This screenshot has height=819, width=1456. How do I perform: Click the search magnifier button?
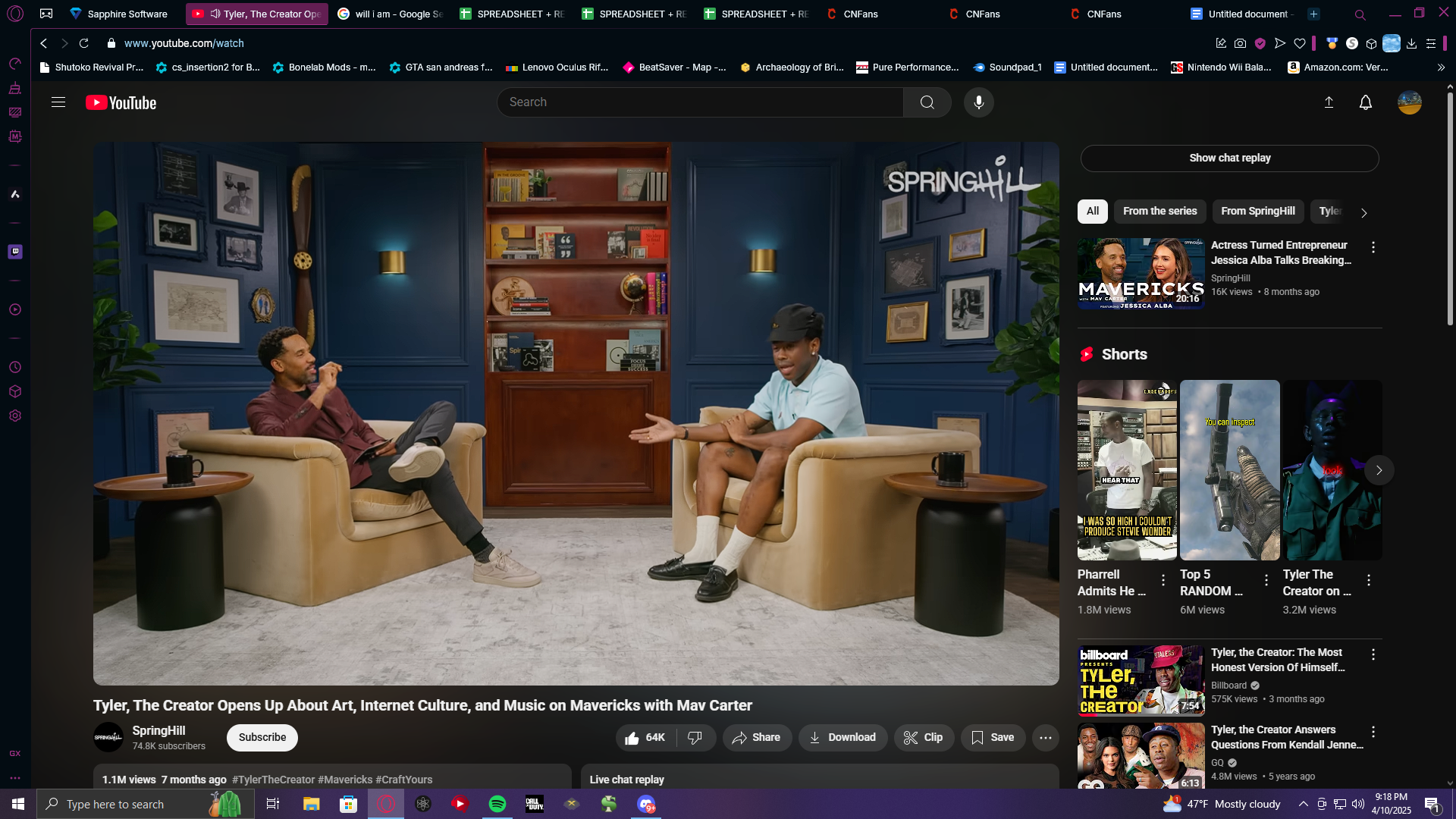click(x=927, y=102)
